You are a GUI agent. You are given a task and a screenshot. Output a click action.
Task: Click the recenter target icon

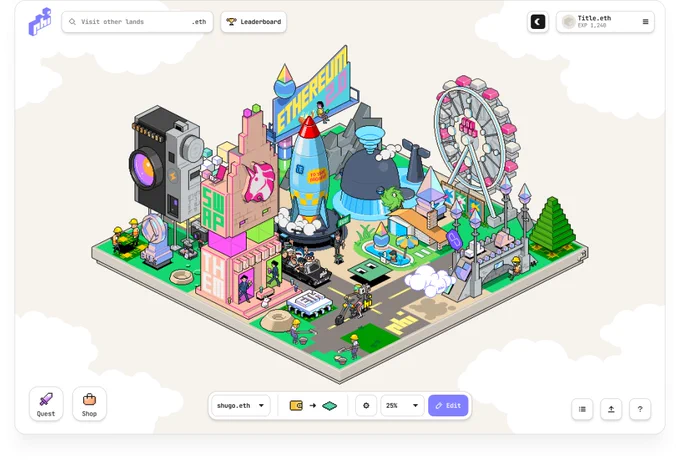click(x=366, y=406)
